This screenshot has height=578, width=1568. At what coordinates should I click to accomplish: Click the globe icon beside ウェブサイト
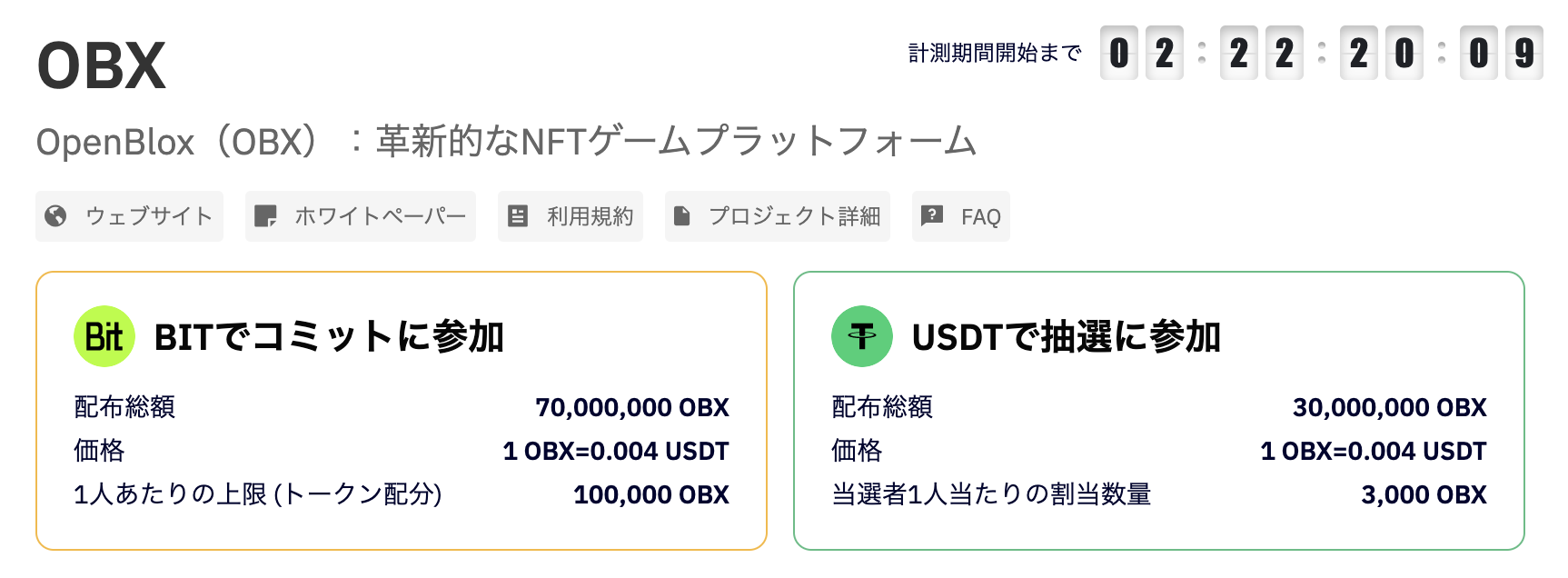55,216
